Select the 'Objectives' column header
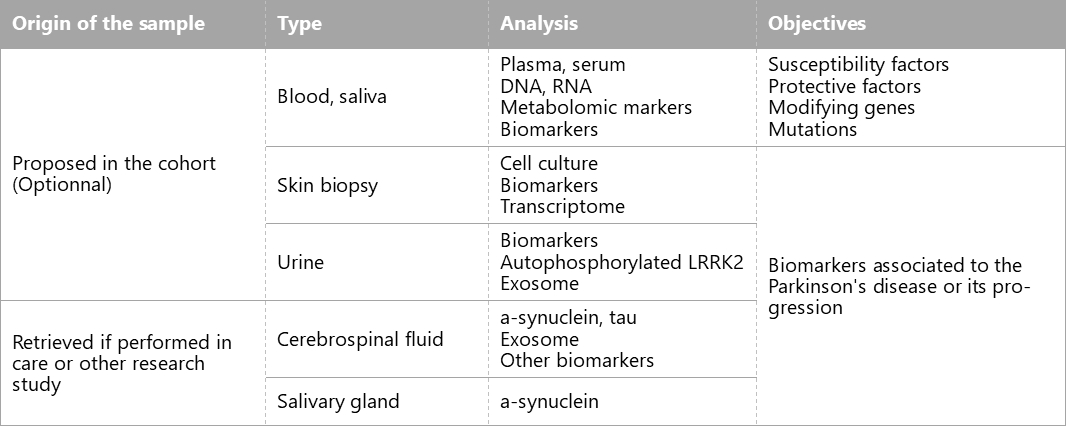1066x426 pixels. point(817,24)
